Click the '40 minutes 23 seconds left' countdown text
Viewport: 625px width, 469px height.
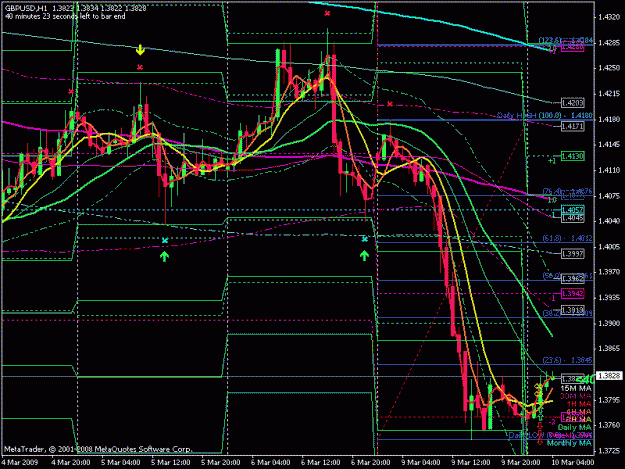[65, 16]
